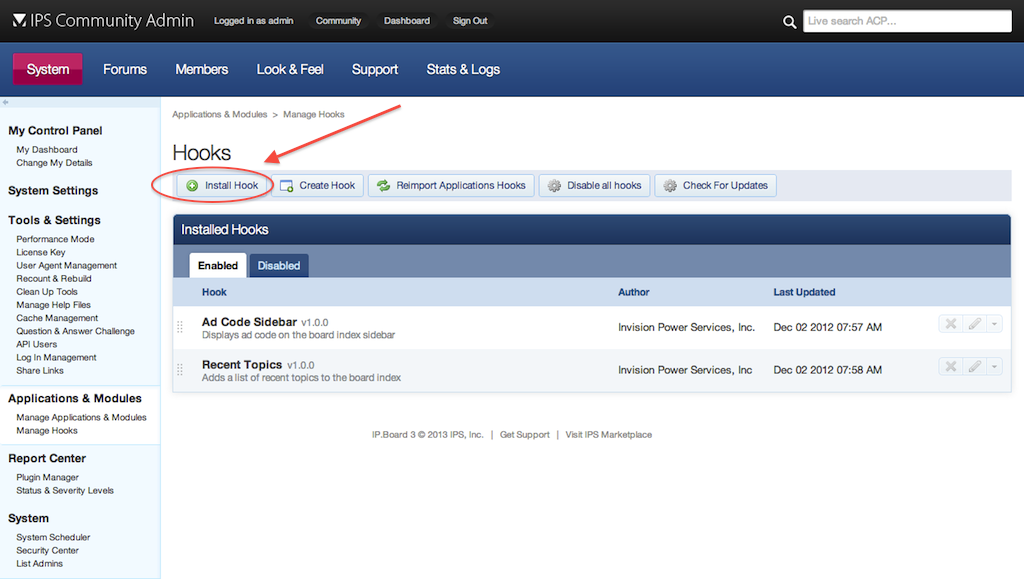This screenshot has height=579, width=1024.
Task: Open the Stats & Logs menu
Action: [463, 69]
